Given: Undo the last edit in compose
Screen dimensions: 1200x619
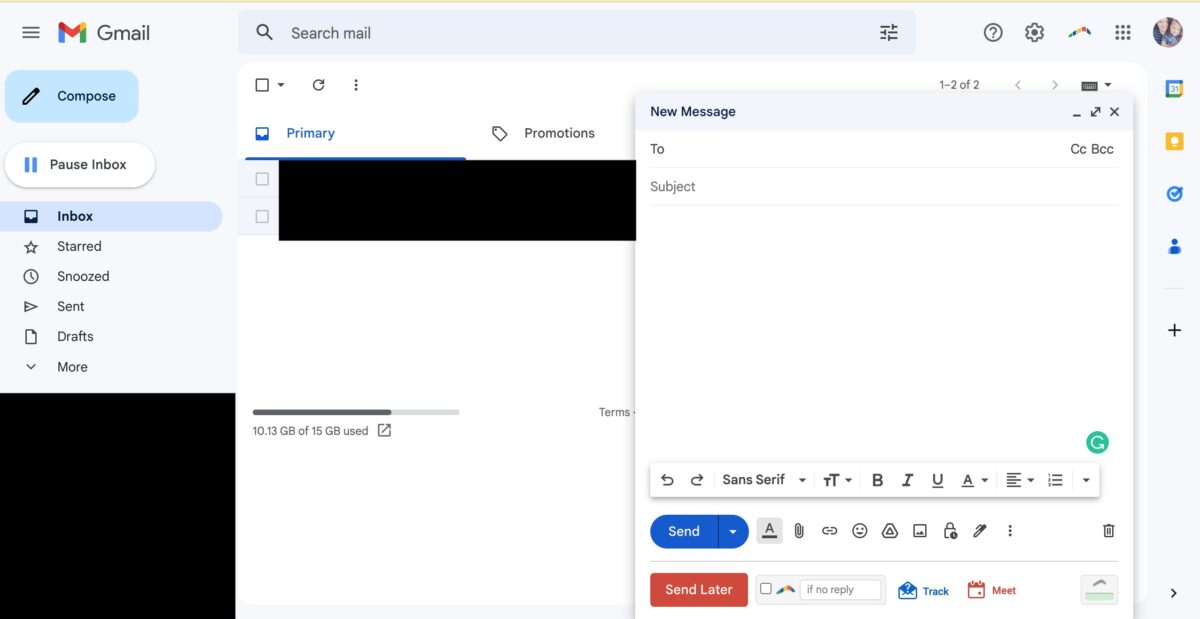Looking at the screenshot, I should tap(667, 480).
